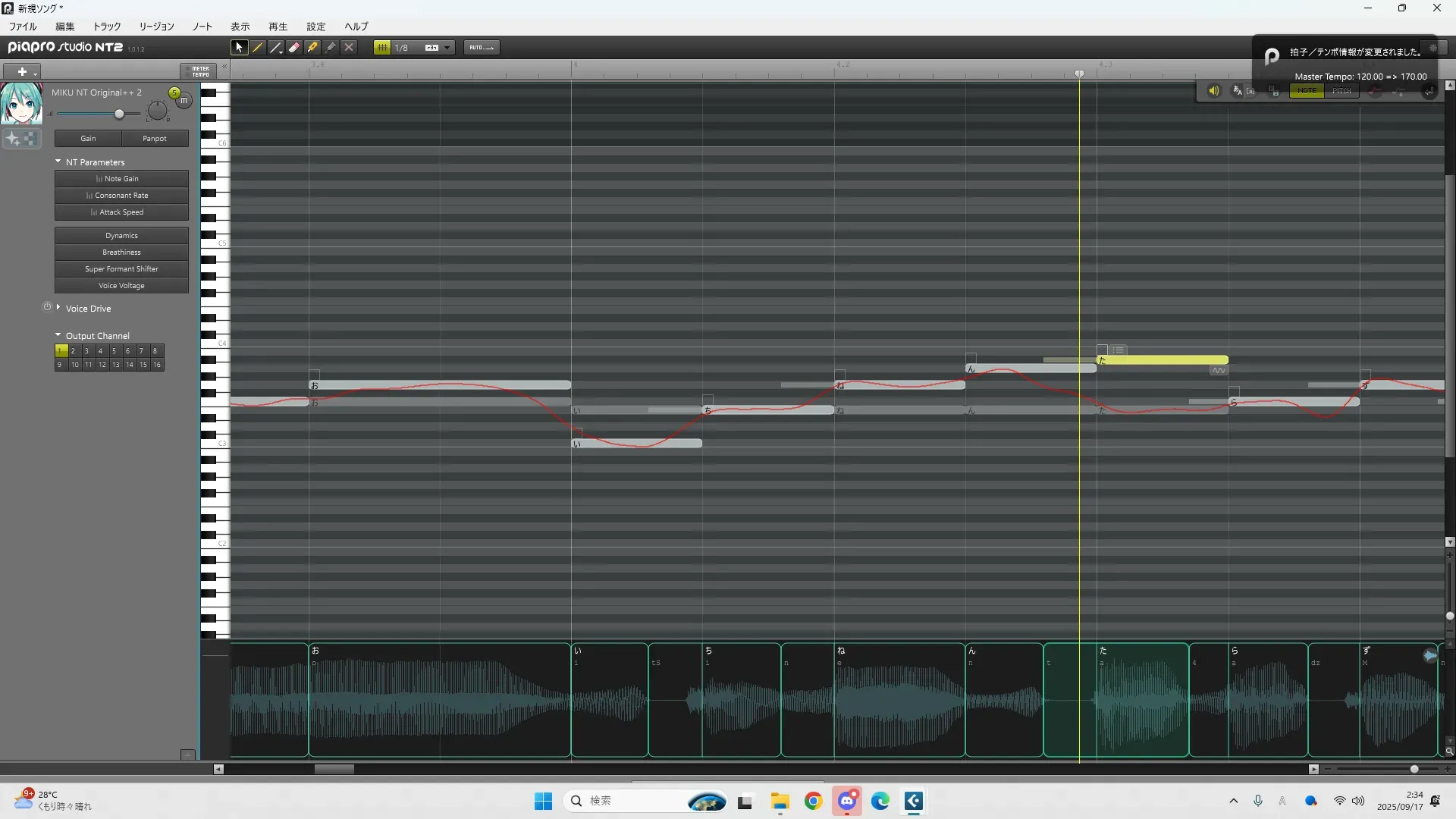Select the yellow highlighter tool
The width and height of the screenshot is (1456, 819).
tap(312, 48)
